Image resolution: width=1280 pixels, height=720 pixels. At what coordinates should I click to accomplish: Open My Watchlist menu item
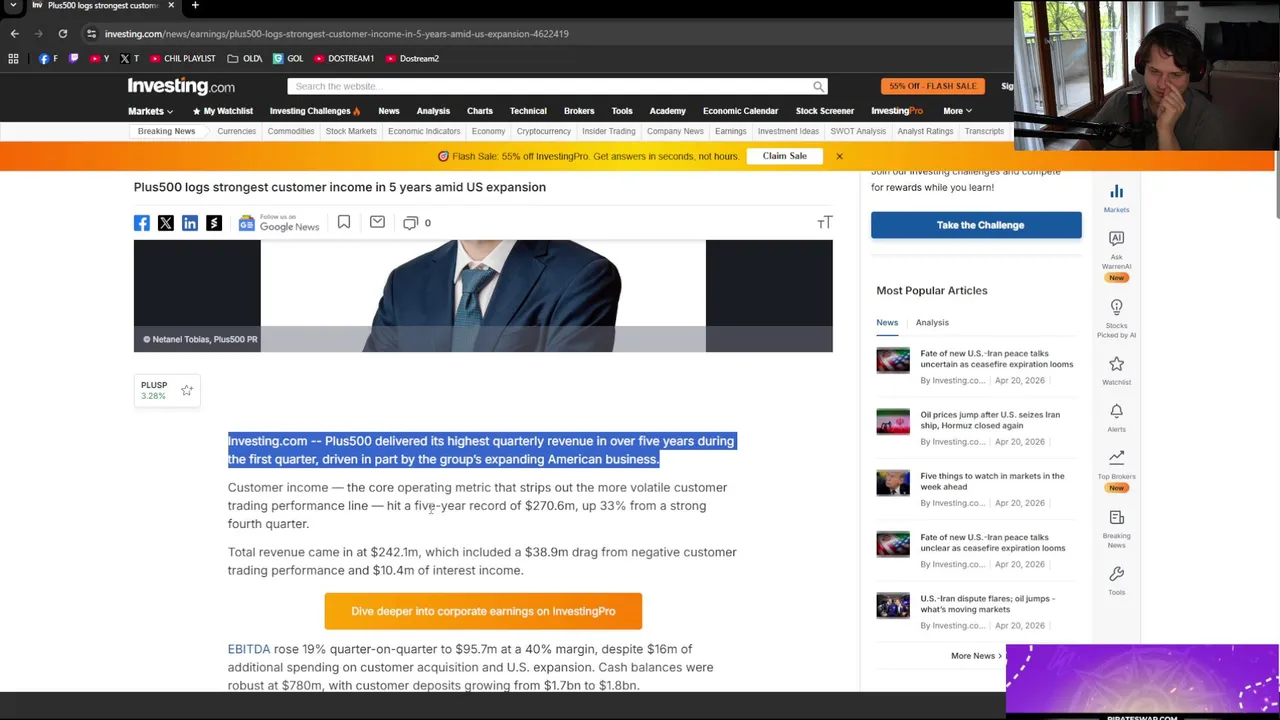222,111
